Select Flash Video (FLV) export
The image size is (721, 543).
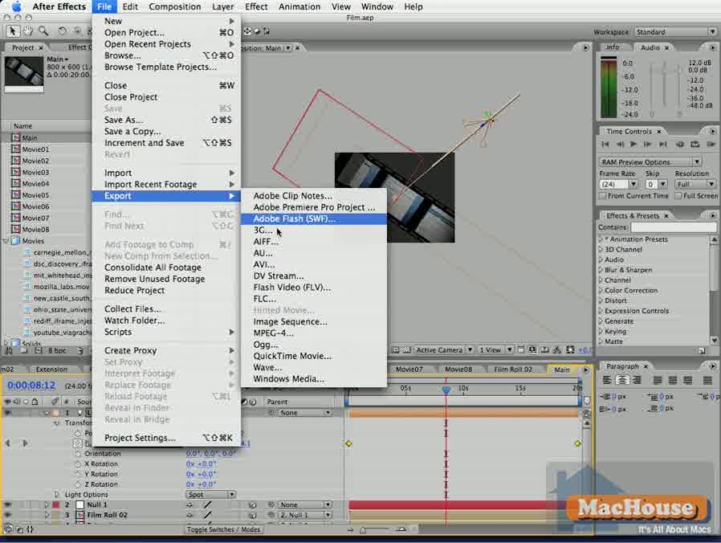tap(313, 287)
